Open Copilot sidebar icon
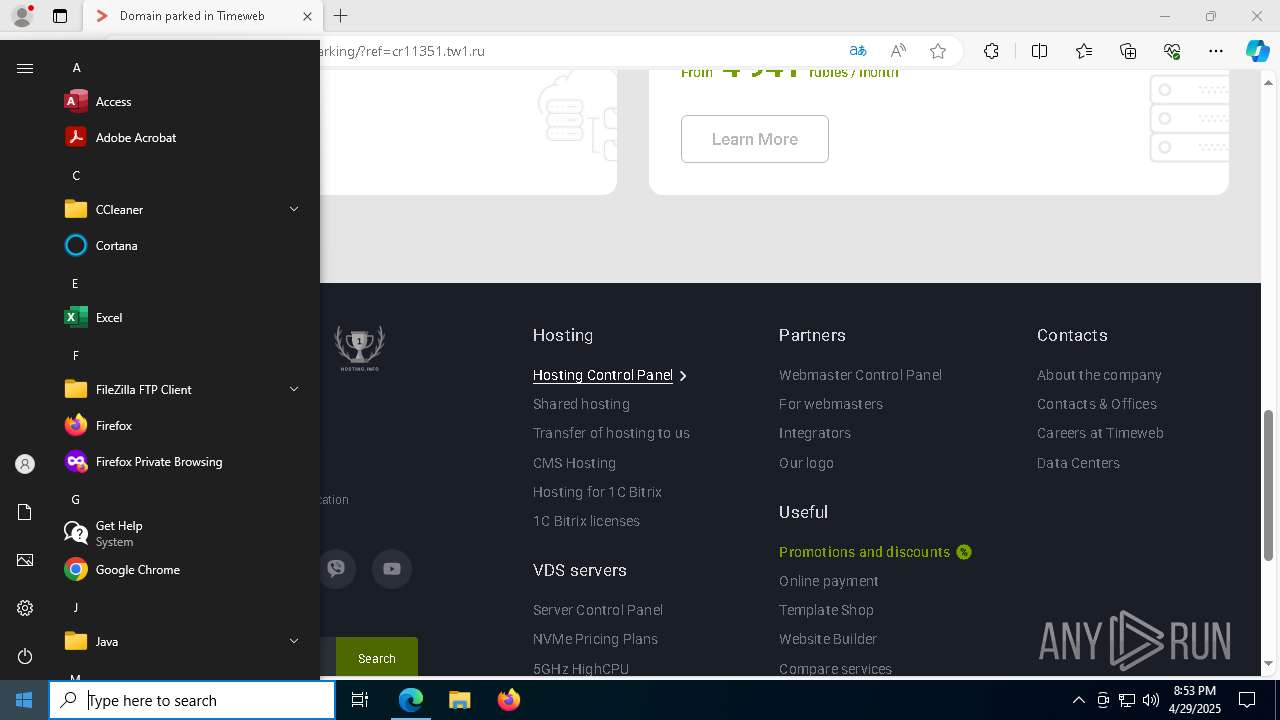This screenshot has height=720, width=1280. pos(1257,51)
